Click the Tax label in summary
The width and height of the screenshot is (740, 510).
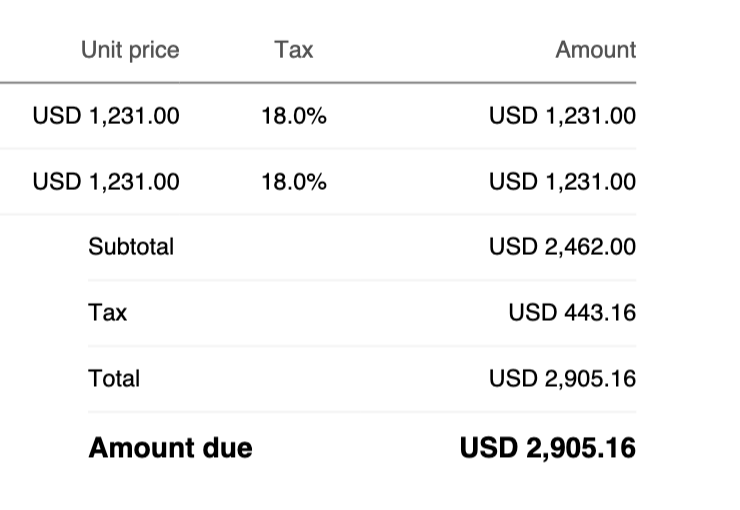click(x=108, y=313)
